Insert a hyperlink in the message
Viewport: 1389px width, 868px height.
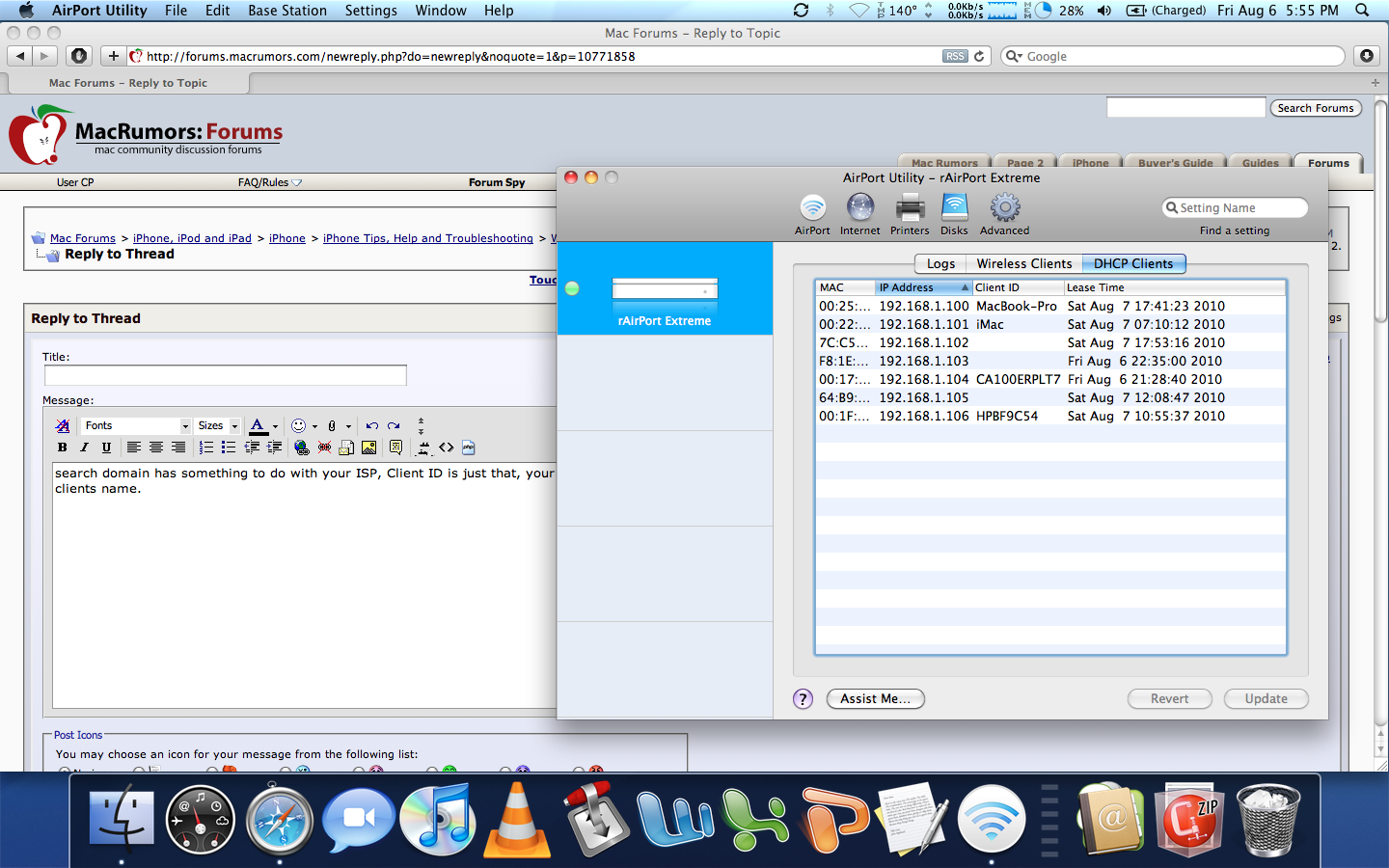(x=302, y=448)
